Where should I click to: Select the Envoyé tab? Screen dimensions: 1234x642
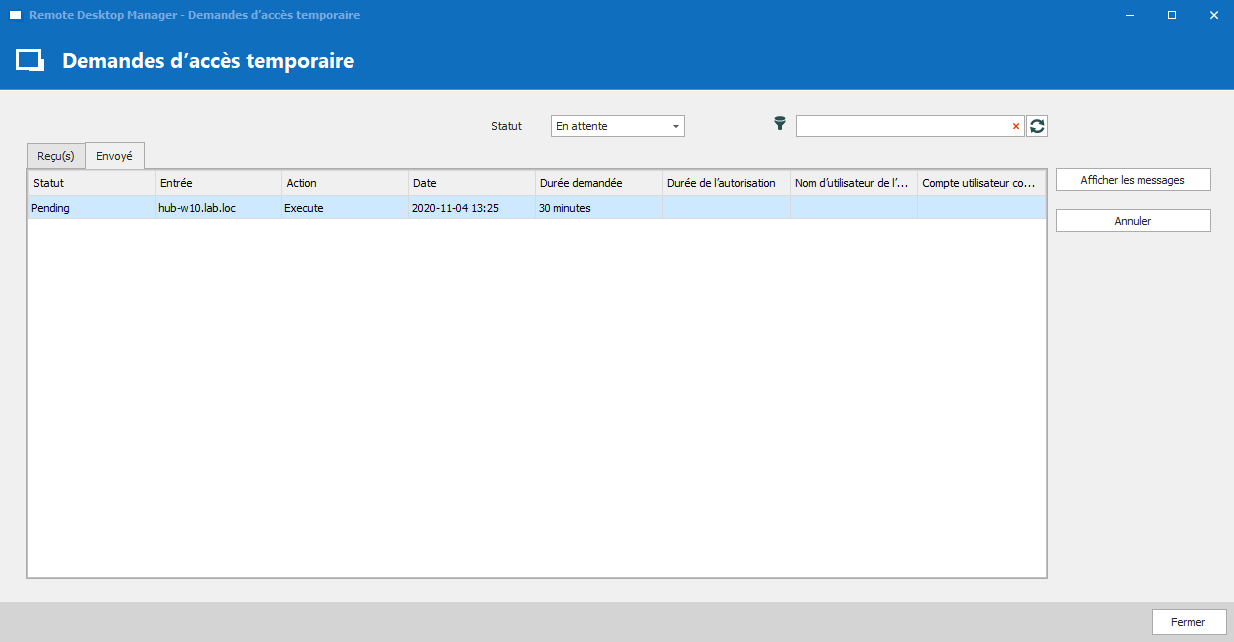click(115, 156)
